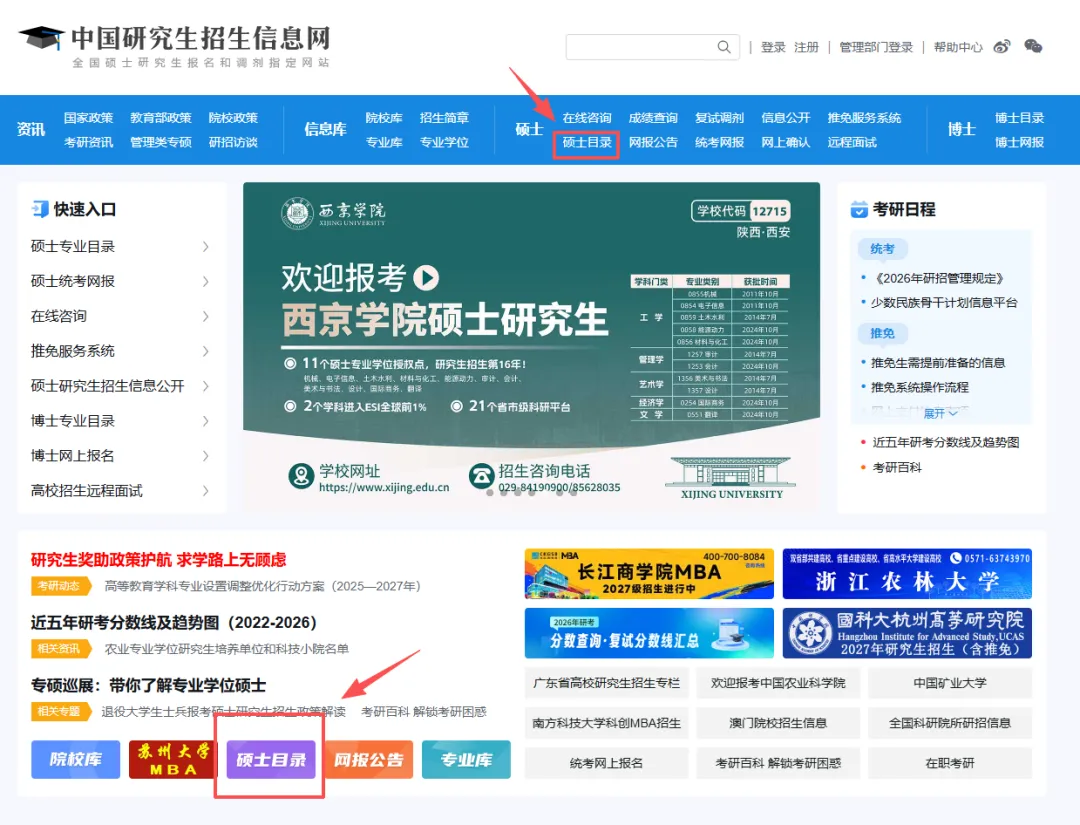The image size is (1080, 825).
Task: Expand 博士专业目录 chevron in quick entry
Action: pyautogui.click(x=205, y=421)
